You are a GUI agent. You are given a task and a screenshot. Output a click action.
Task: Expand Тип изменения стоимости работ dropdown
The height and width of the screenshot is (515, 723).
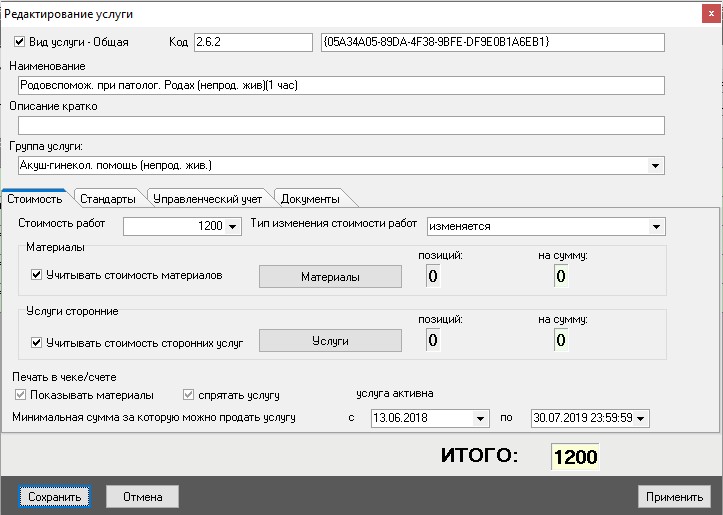pyautogui.click(x=656, y=227)
